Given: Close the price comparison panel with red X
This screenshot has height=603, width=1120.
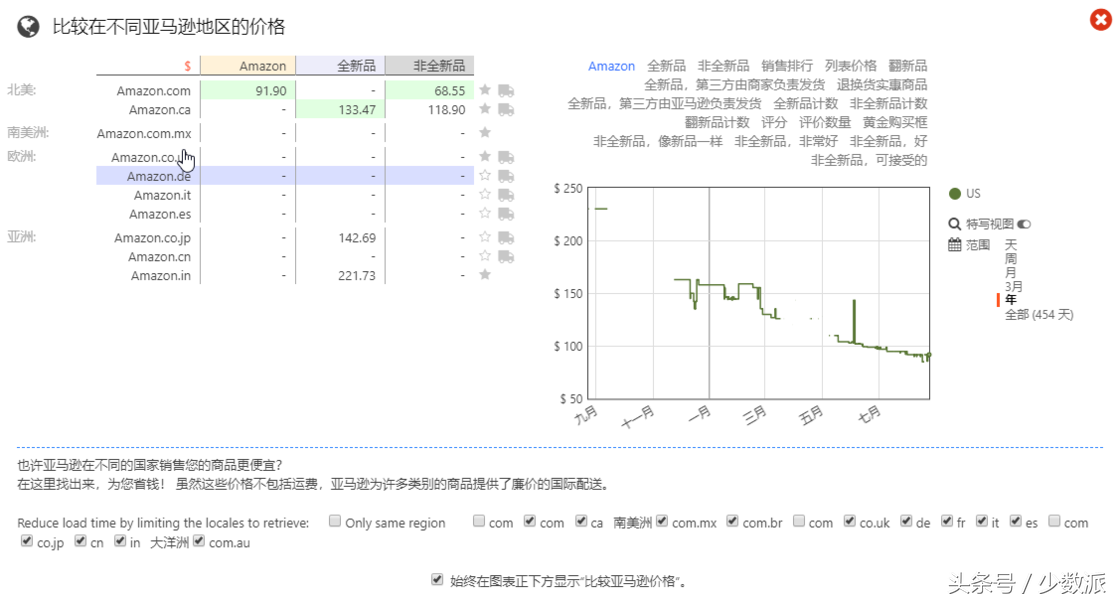Looking at the screenshot, I should pyautogui.click(x=1101, y=19).
